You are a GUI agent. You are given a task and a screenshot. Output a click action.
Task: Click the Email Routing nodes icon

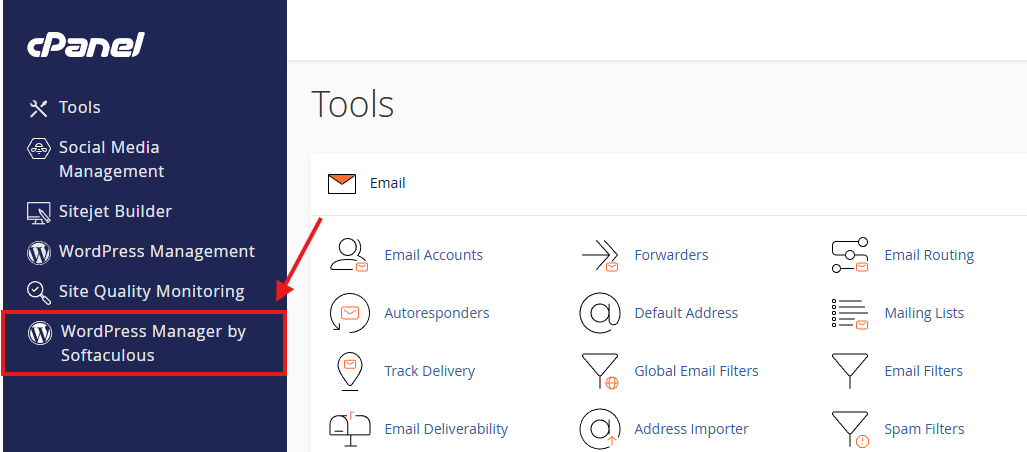(x=850, y=255)
